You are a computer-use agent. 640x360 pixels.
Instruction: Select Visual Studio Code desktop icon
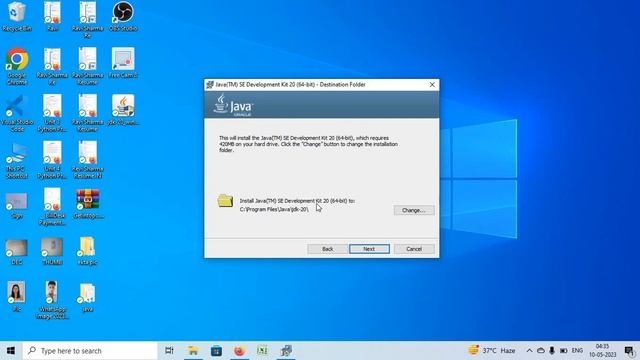17,113
